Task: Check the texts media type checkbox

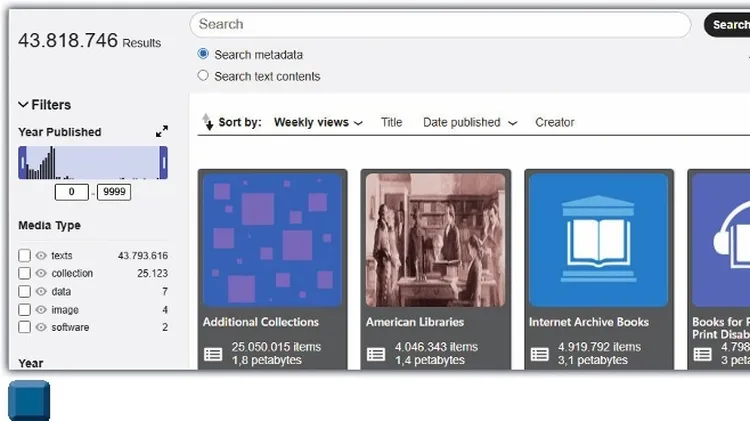Action: tap(24, 255)
